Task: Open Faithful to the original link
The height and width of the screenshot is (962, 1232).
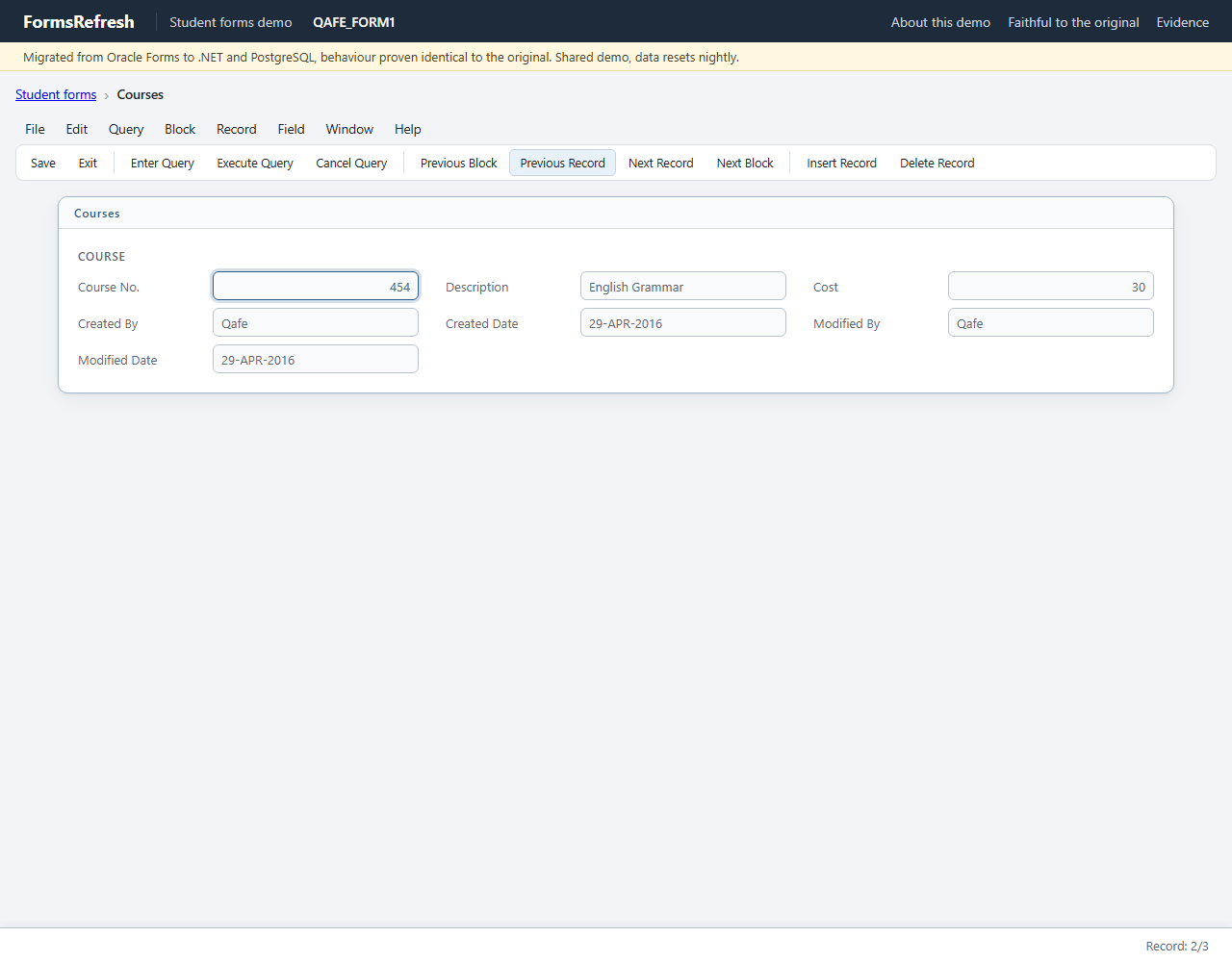Action: coord(1073,22)
